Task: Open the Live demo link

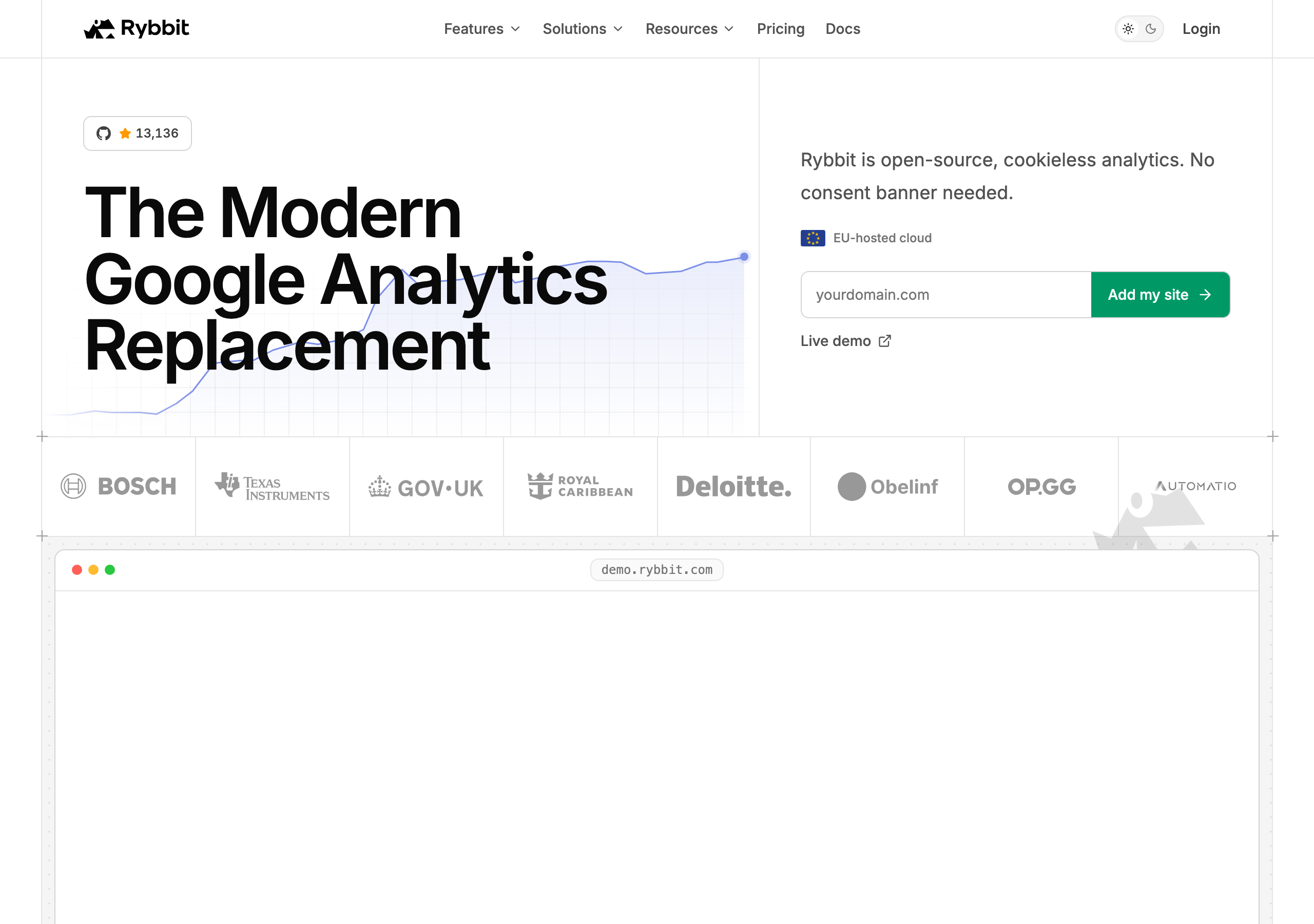Action: point(845,341)
